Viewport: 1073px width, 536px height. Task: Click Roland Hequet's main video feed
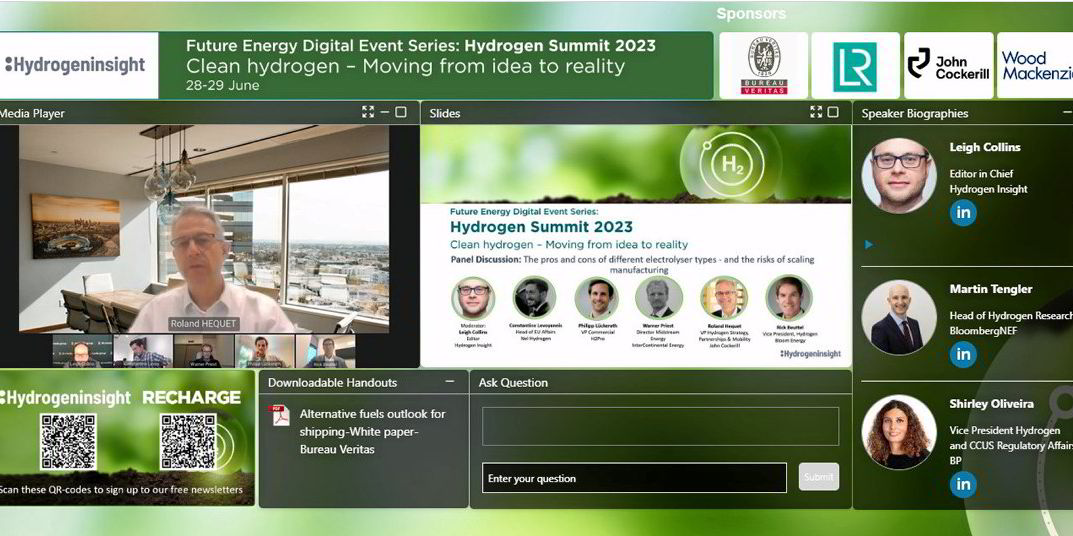pyautogui.click(x=204, y=229)
